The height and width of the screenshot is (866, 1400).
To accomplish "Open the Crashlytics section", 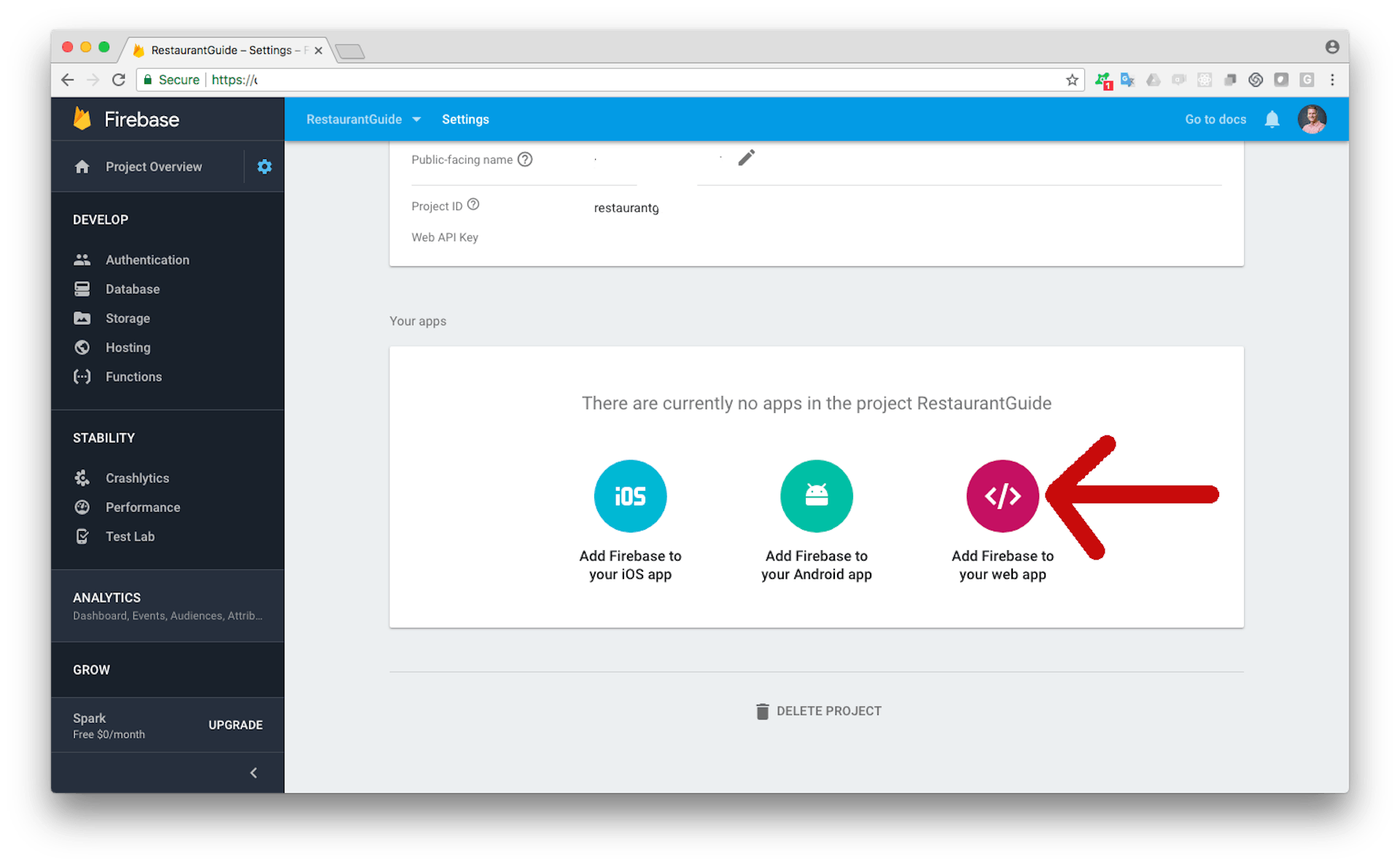I will click(137, 478).
